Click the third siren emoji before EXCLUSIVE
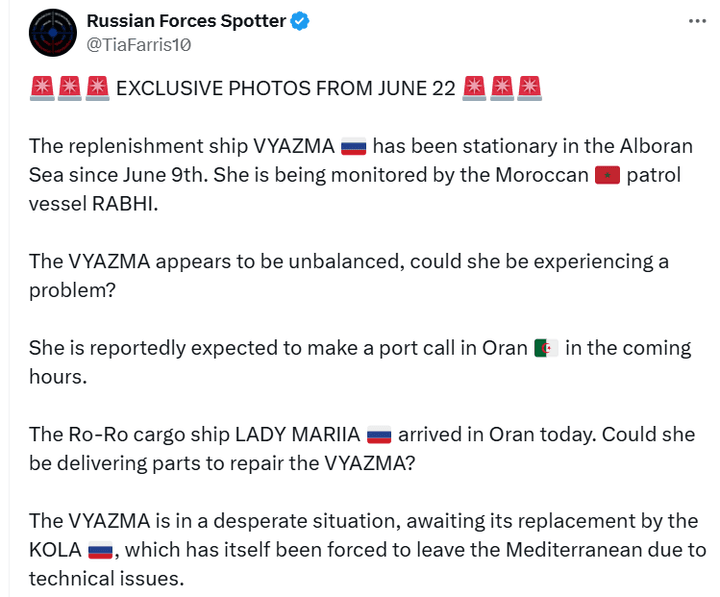 (97, 88)
